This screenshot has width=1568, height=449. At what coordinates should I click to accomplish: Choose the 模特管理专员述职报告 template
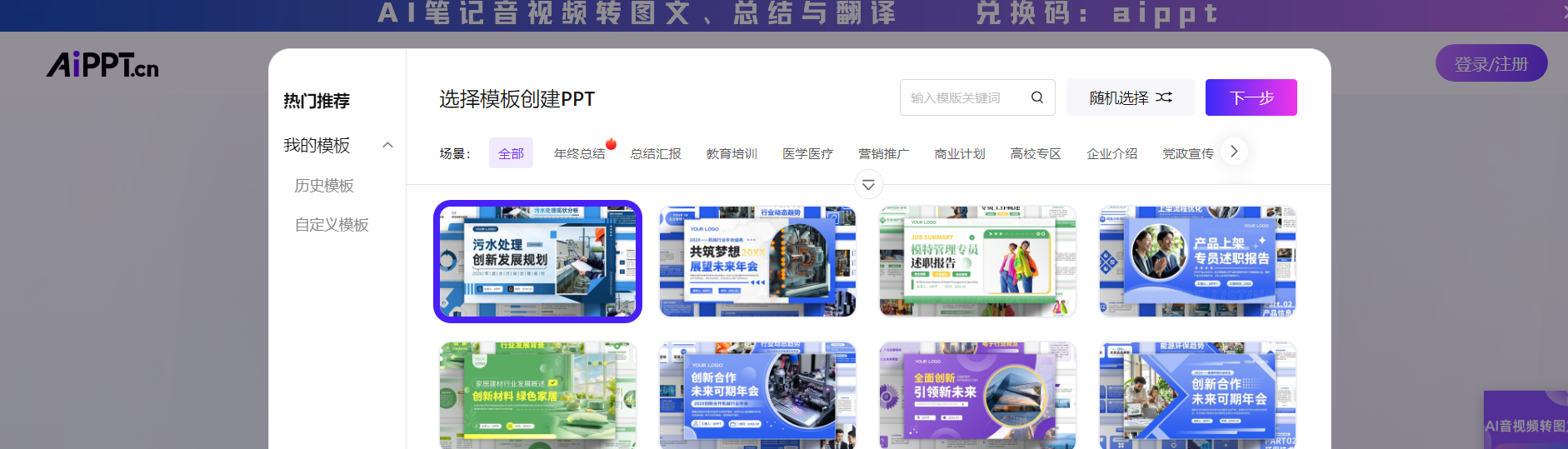click(977, 262)
